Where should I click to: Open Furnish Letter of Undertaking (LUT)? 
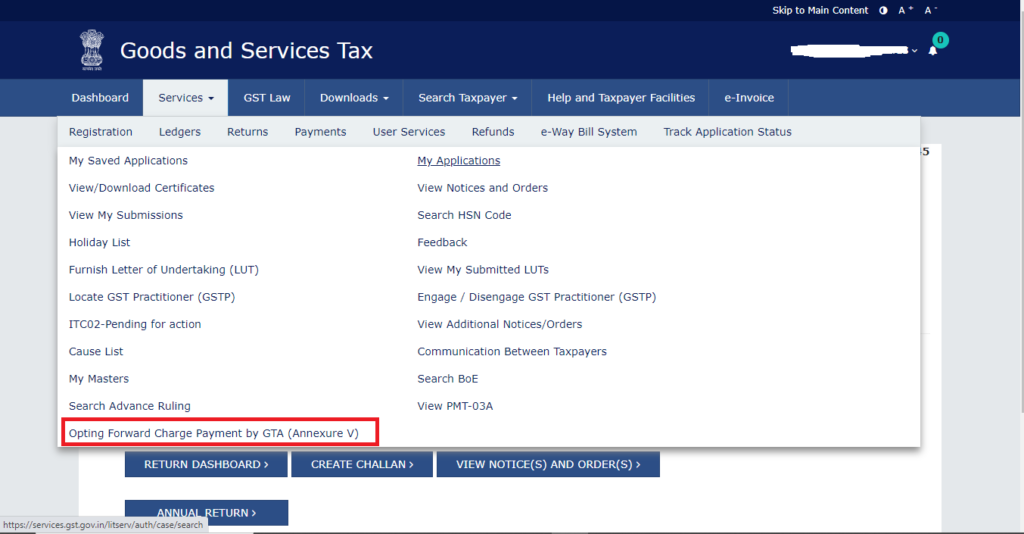coord(164,270)
